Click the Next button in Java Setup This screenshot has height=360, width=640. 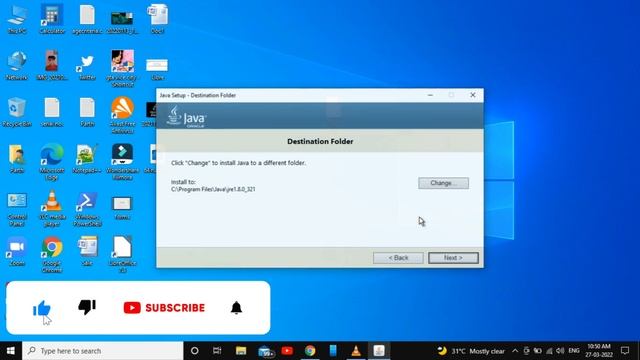[453, 258]
